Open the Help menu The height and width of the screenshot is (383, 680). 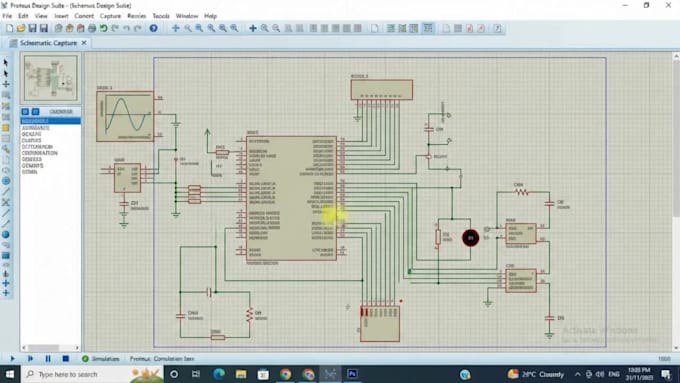click(x=210, y=16)
